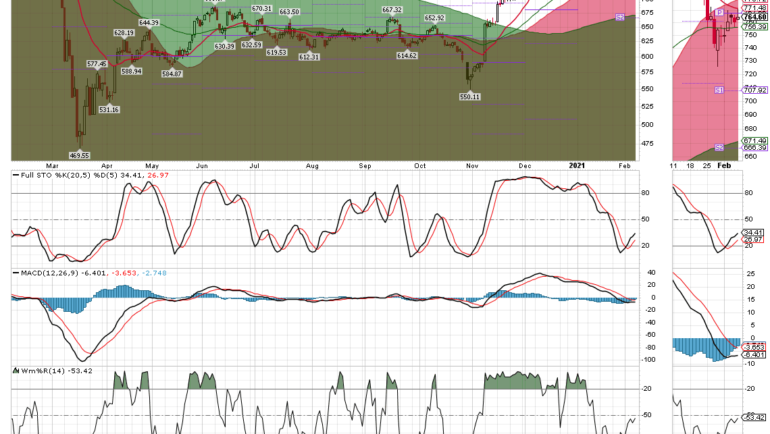Click the red 26.97 stochastic value tag
The image size is (770, 434).
pyautogui.click(x=753, y=240)
